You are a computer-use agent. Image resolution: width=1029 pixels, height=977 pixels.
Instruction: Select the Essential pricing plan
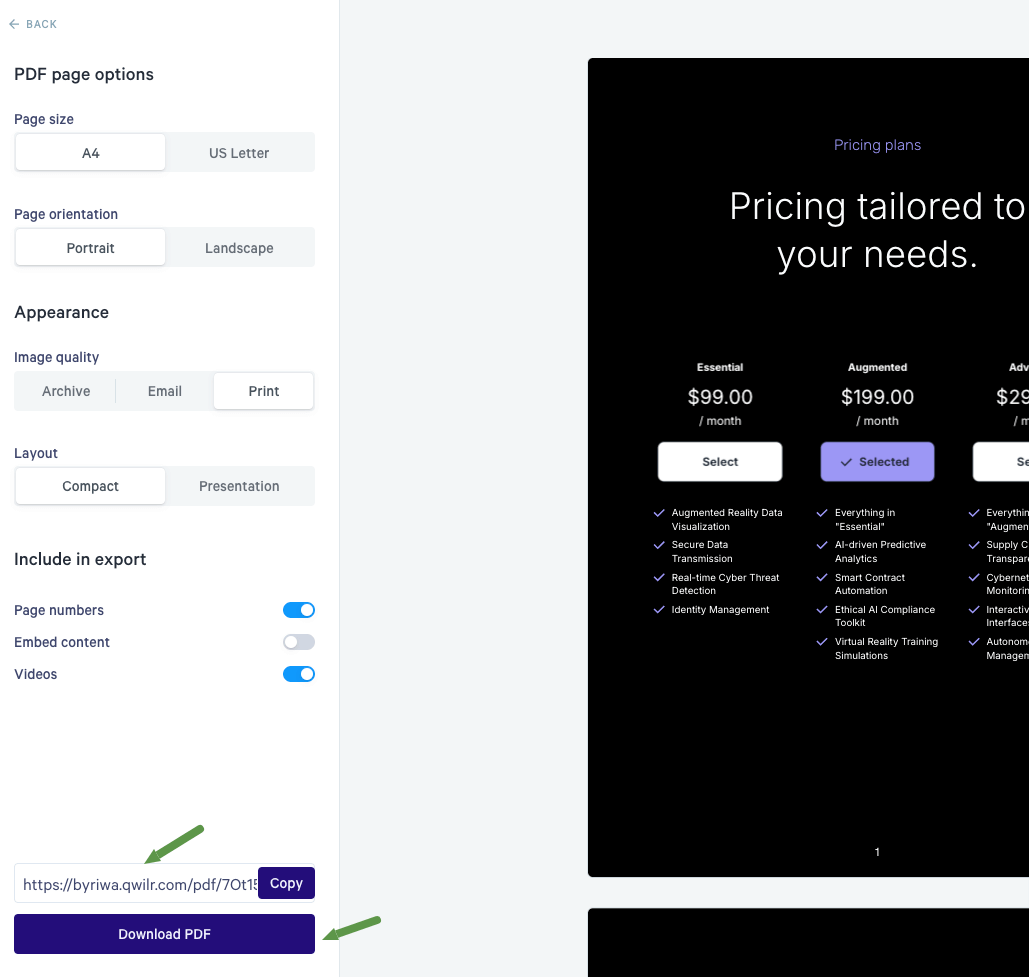pos(720,462)
